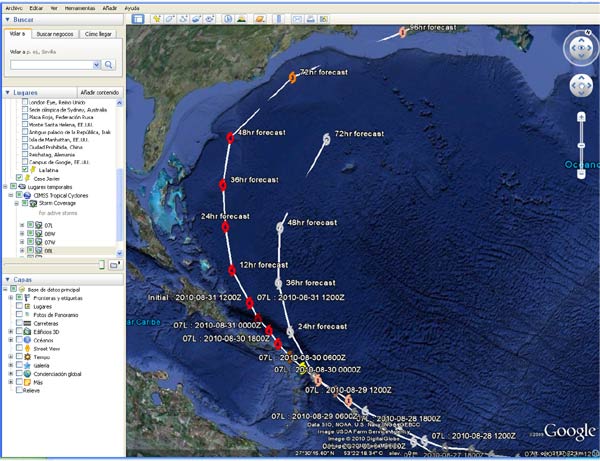Open the Archivo menu
The width and height of the screenshot is (600, 461).
[x=13, y=8]
